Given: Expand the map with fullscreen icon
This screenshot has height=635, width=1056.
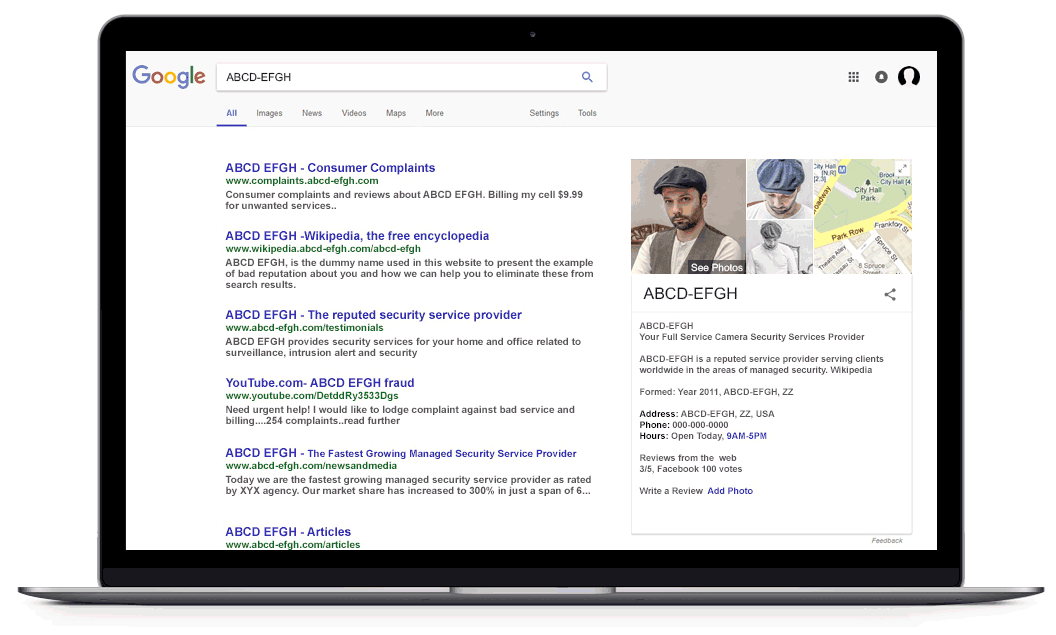Looking at the screenshot, I should (x=902, y=168).
